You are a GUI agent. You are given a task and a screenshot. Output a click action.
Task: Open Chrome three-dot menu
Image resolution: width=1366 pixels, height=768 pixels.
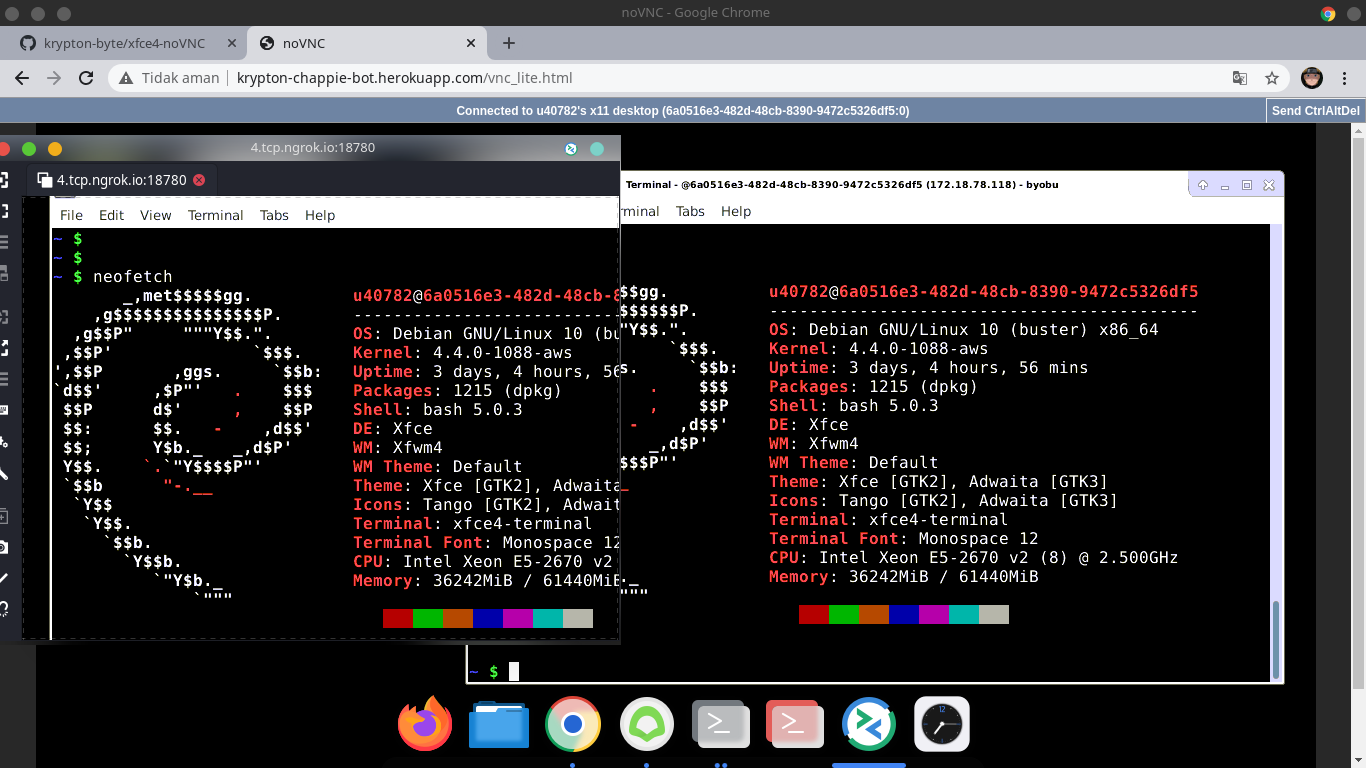[1344, 78]
